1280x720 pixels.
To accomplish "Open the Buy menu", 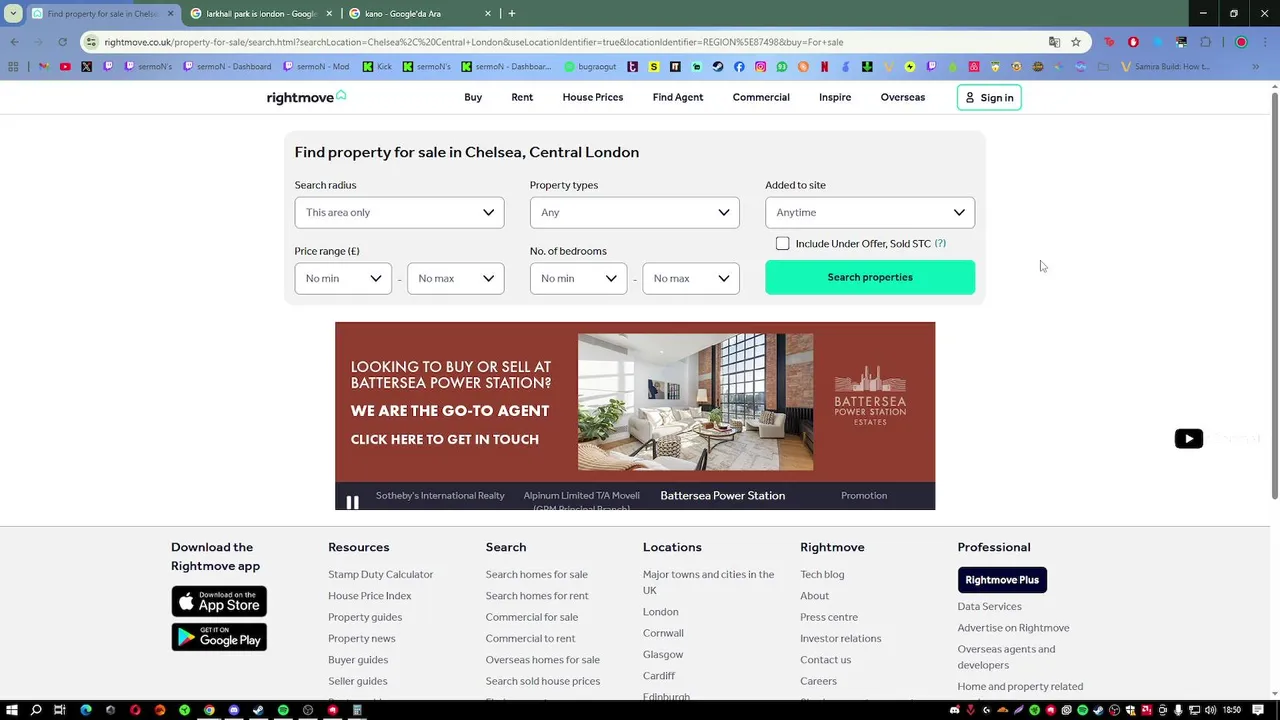I will pyautogui.click(x=473, y=97).
